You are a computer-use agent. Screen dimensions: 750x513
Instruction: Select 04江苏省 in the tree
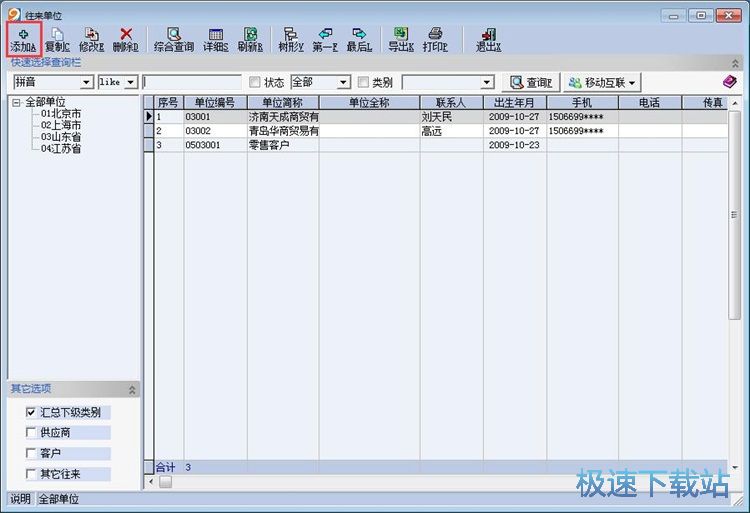pyautogui.click(x=61, y=149)
